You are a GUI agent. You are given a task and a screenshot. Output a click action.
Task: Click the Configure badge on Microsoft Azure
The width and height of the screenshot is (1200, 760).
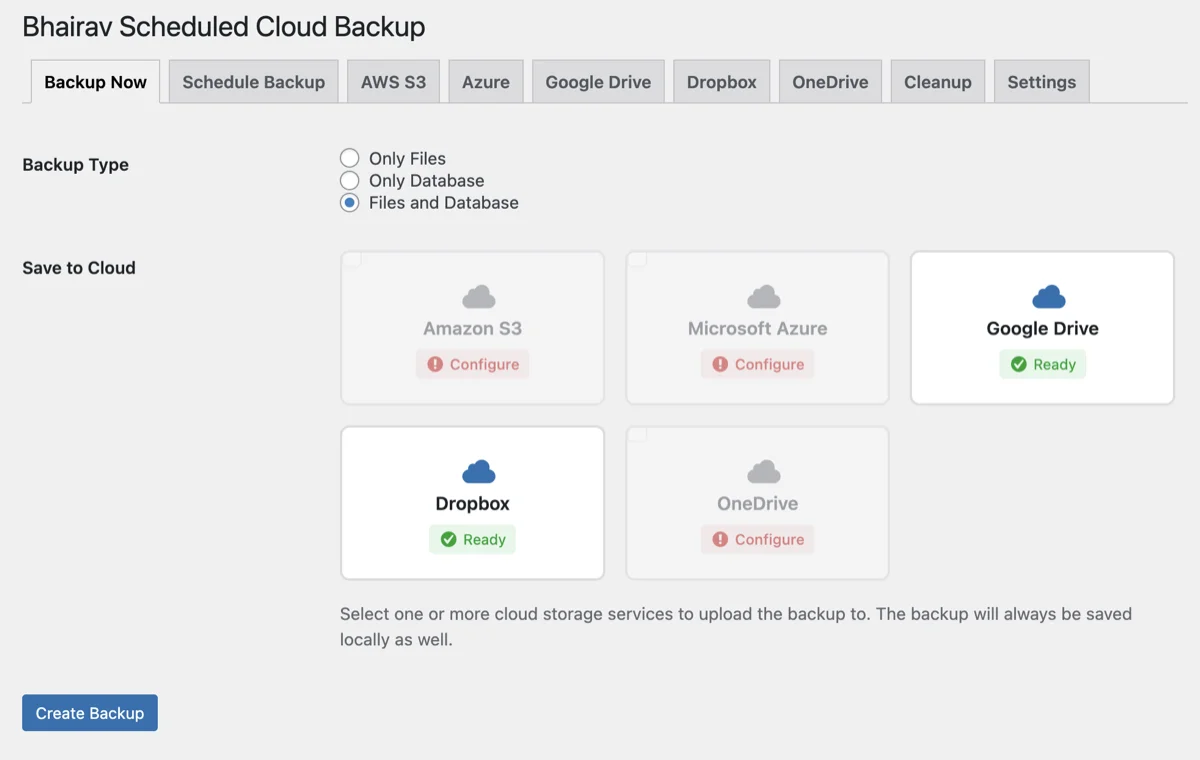(757, 364)
